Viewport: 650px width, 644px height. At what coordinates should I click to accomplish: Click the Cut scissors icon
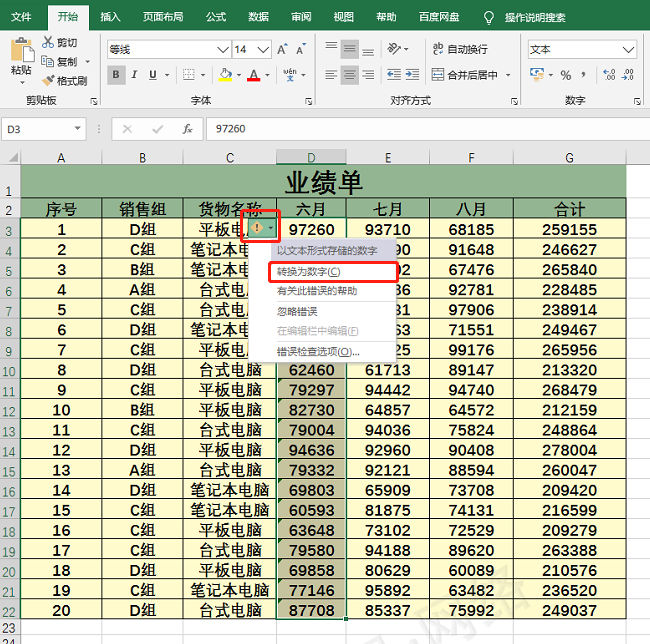(48, 42)
